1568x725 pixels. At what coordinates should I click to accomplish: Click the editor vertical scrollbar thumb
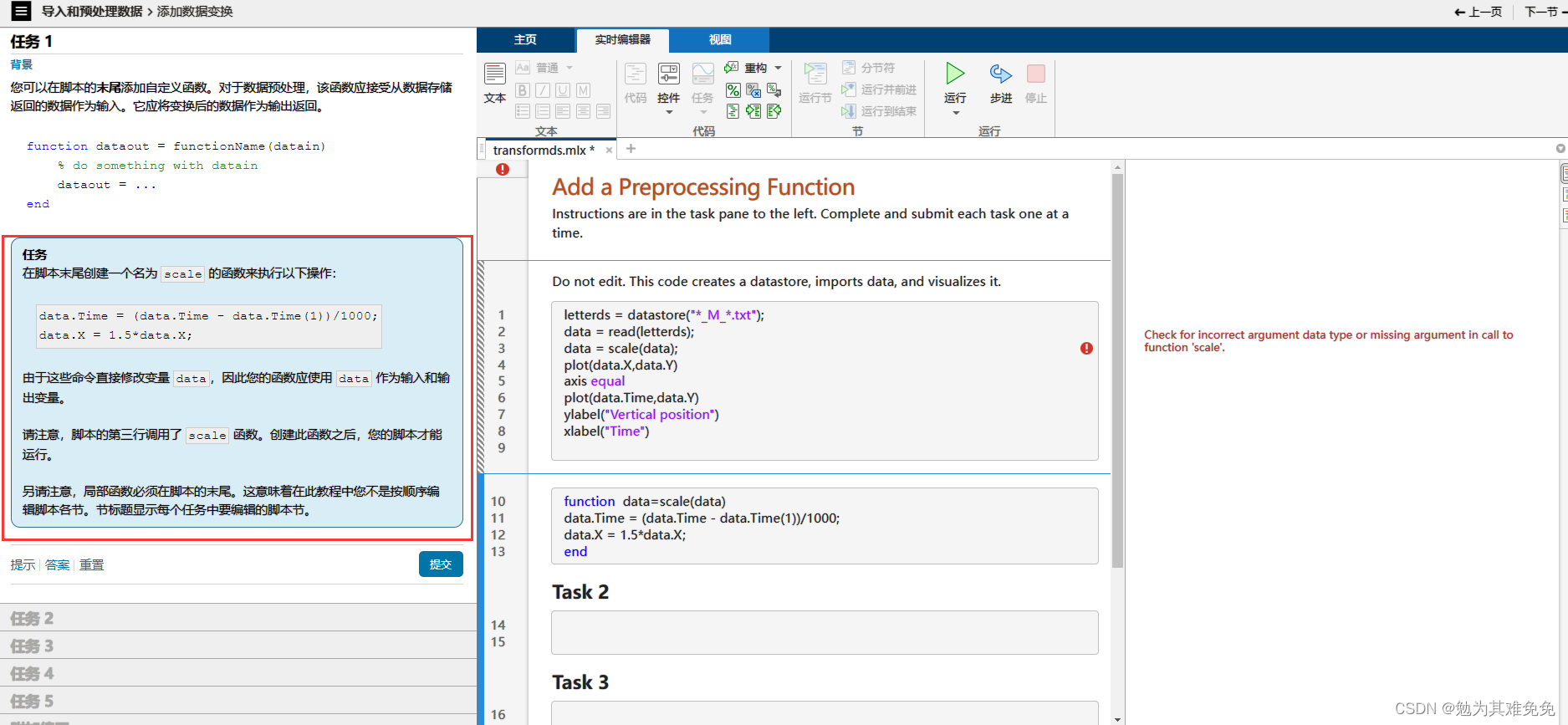[x=1117, y=370]
